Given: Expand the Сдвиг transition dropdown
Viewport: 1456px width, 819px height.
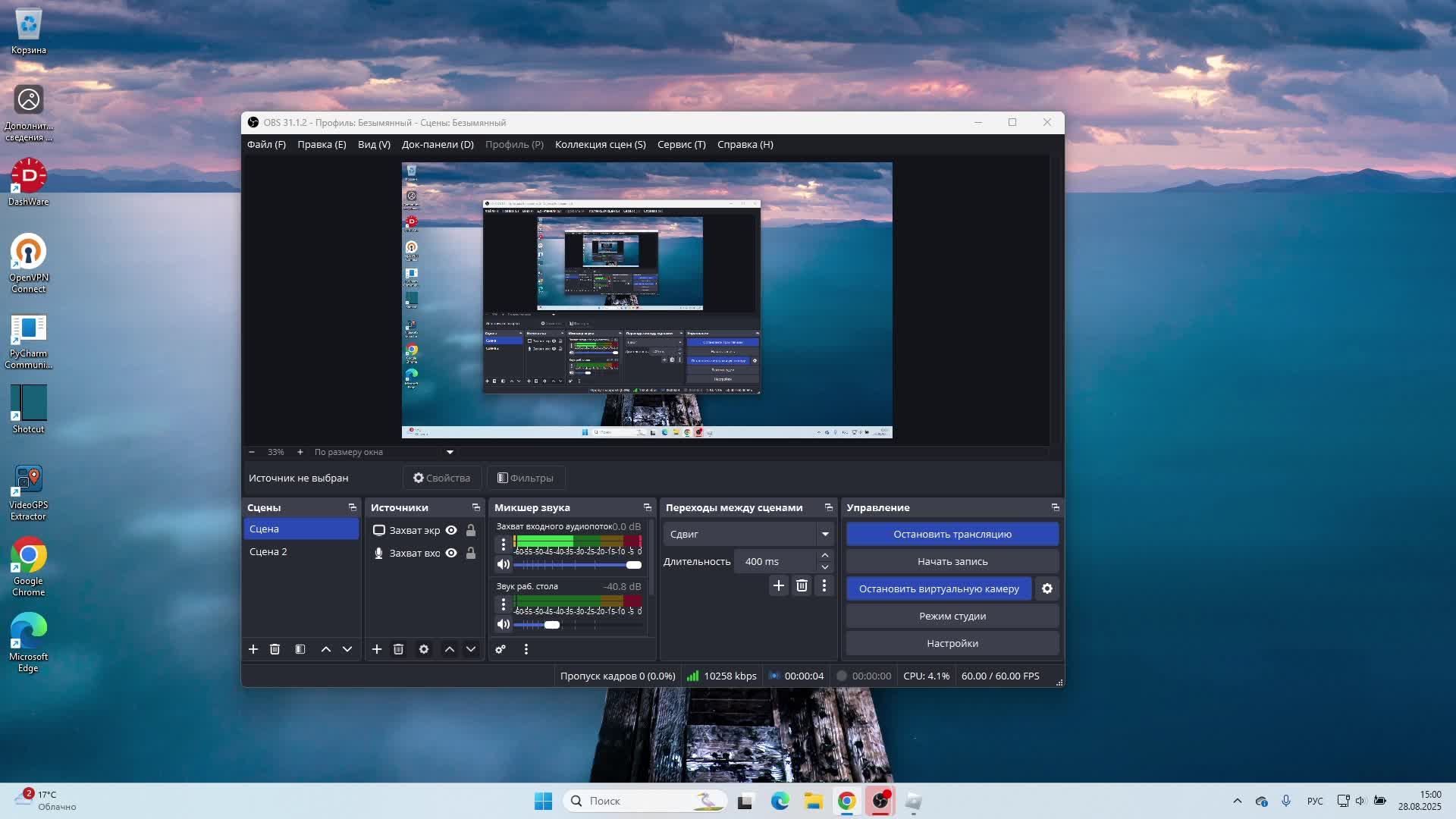Looking at the screenshot, I should (824, 534).
